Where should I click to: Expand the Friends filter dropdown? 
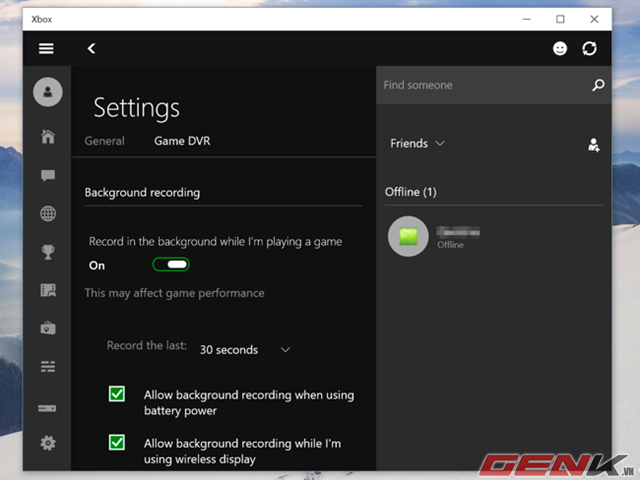point(417,144)
